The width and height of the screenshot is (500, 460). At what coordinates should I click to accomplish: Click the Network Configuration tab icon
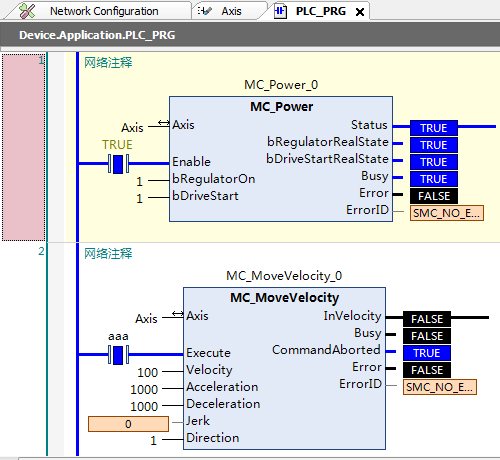coord(27,11)
